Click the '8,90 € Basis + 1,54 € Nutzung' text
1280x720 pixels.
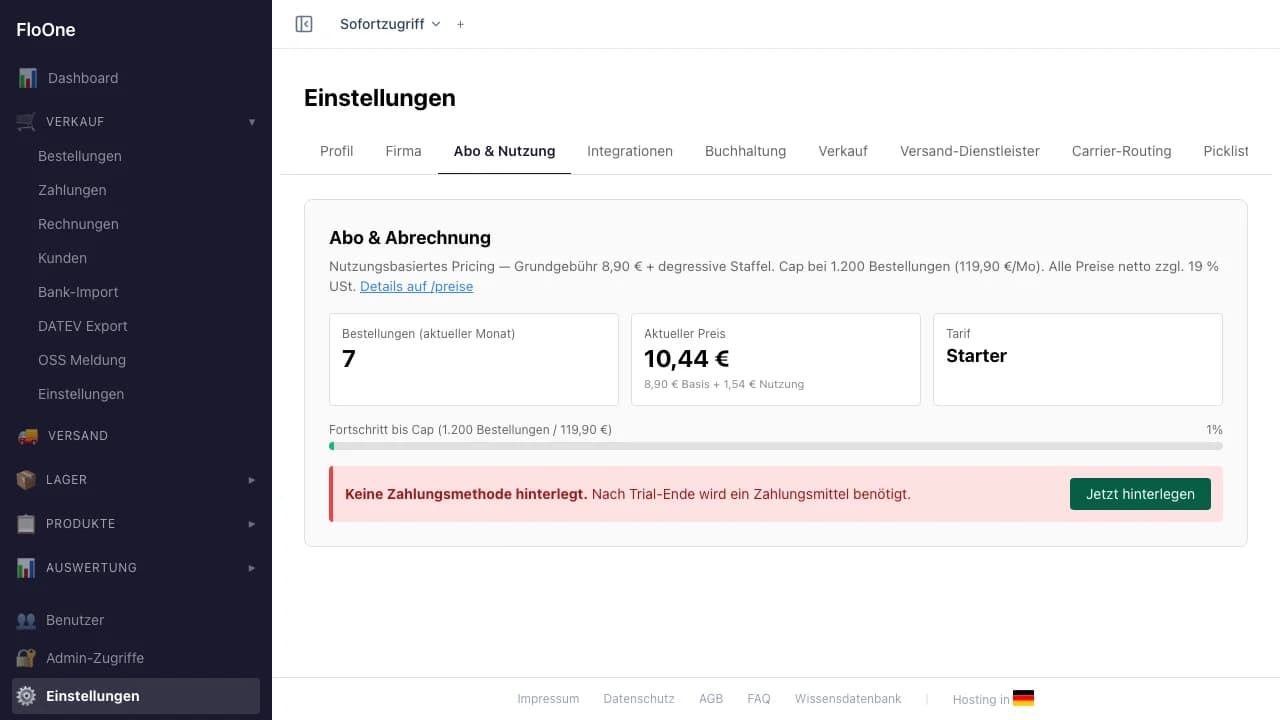pos(724,384)
